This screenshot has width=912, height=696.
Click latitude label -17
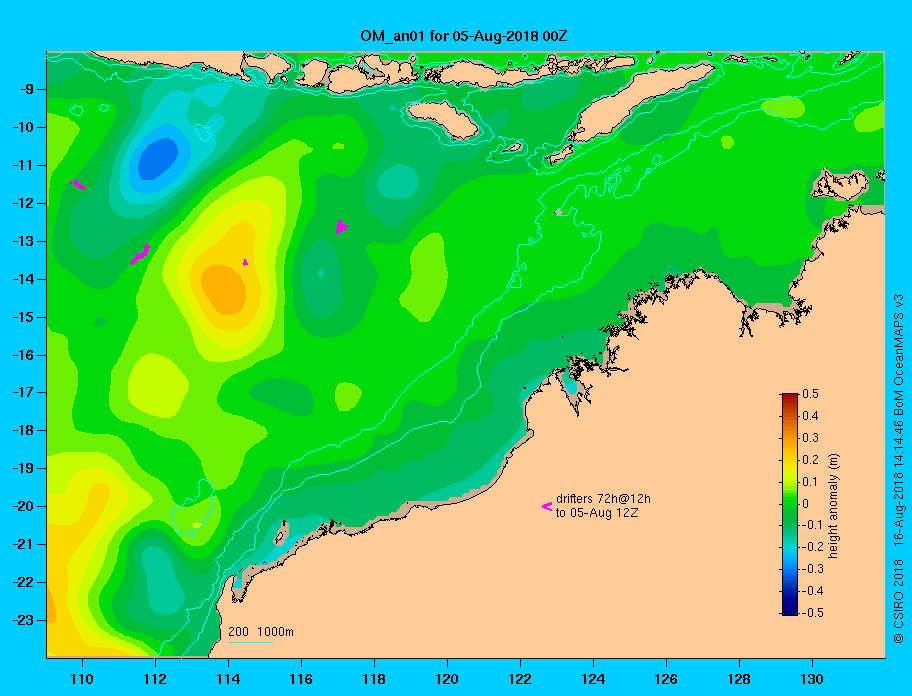(x=24, y=392)
